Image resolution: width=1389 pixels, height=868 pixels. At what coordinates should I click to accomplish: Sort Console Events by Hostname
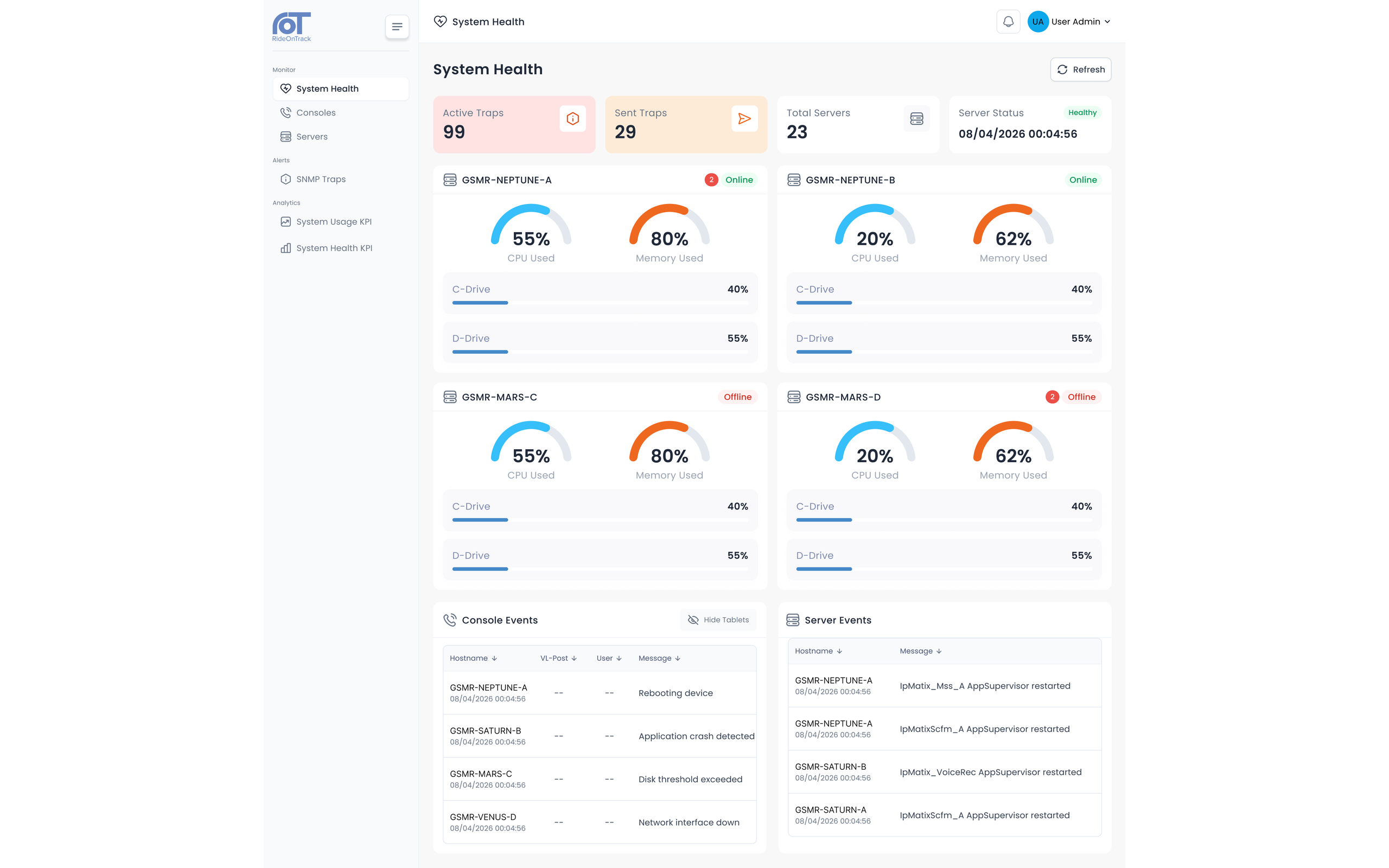tap(474, 659)
